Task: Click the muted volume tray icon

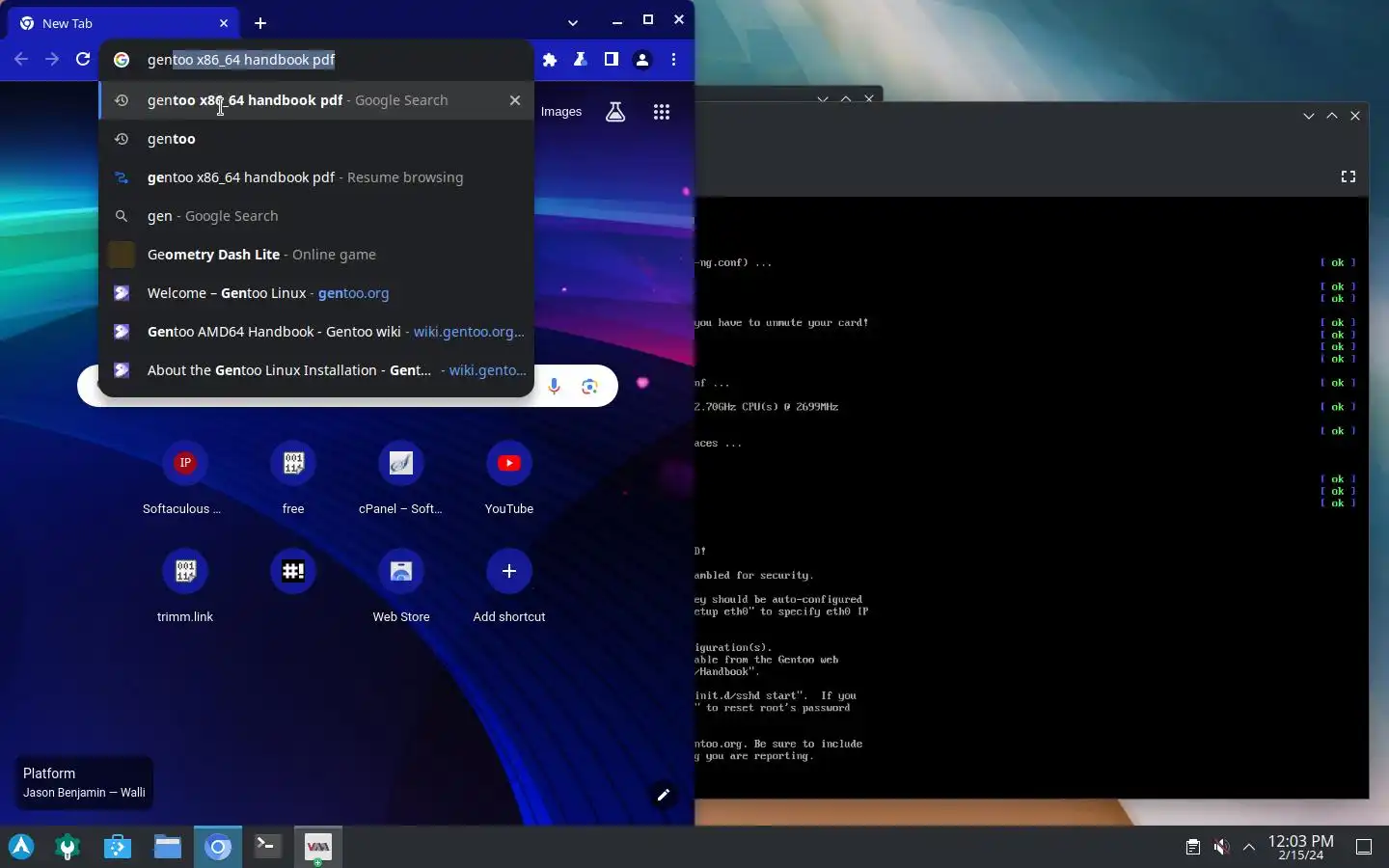Action: point(1221,847)
